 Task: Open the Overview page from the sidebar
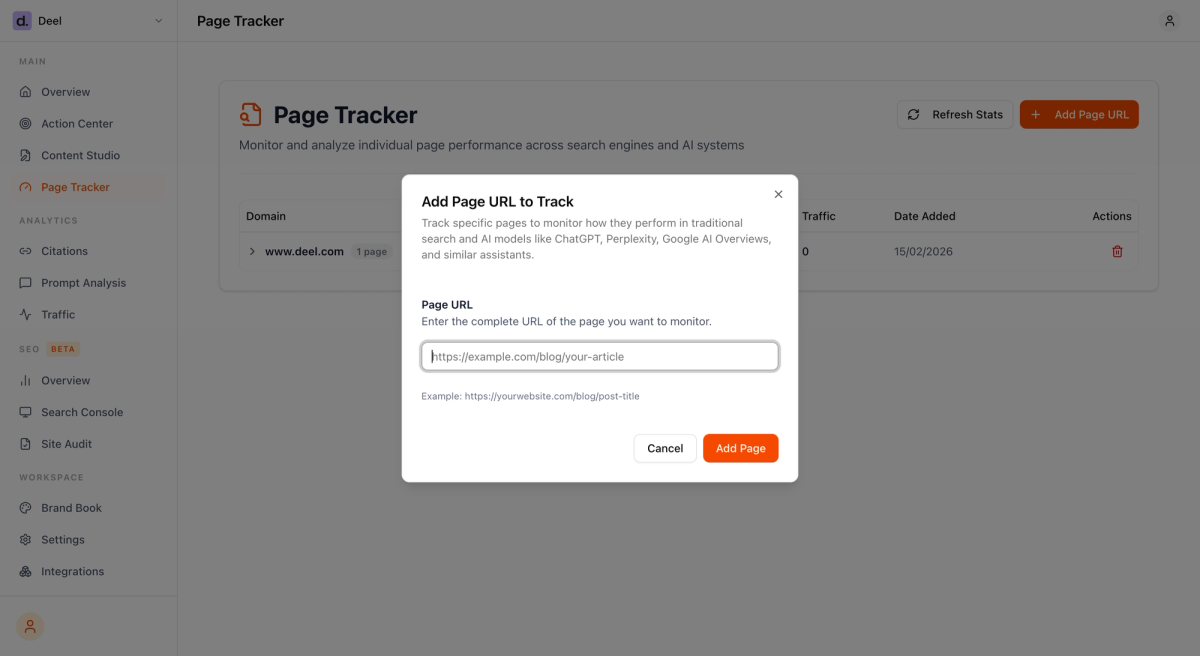point(65,91)
